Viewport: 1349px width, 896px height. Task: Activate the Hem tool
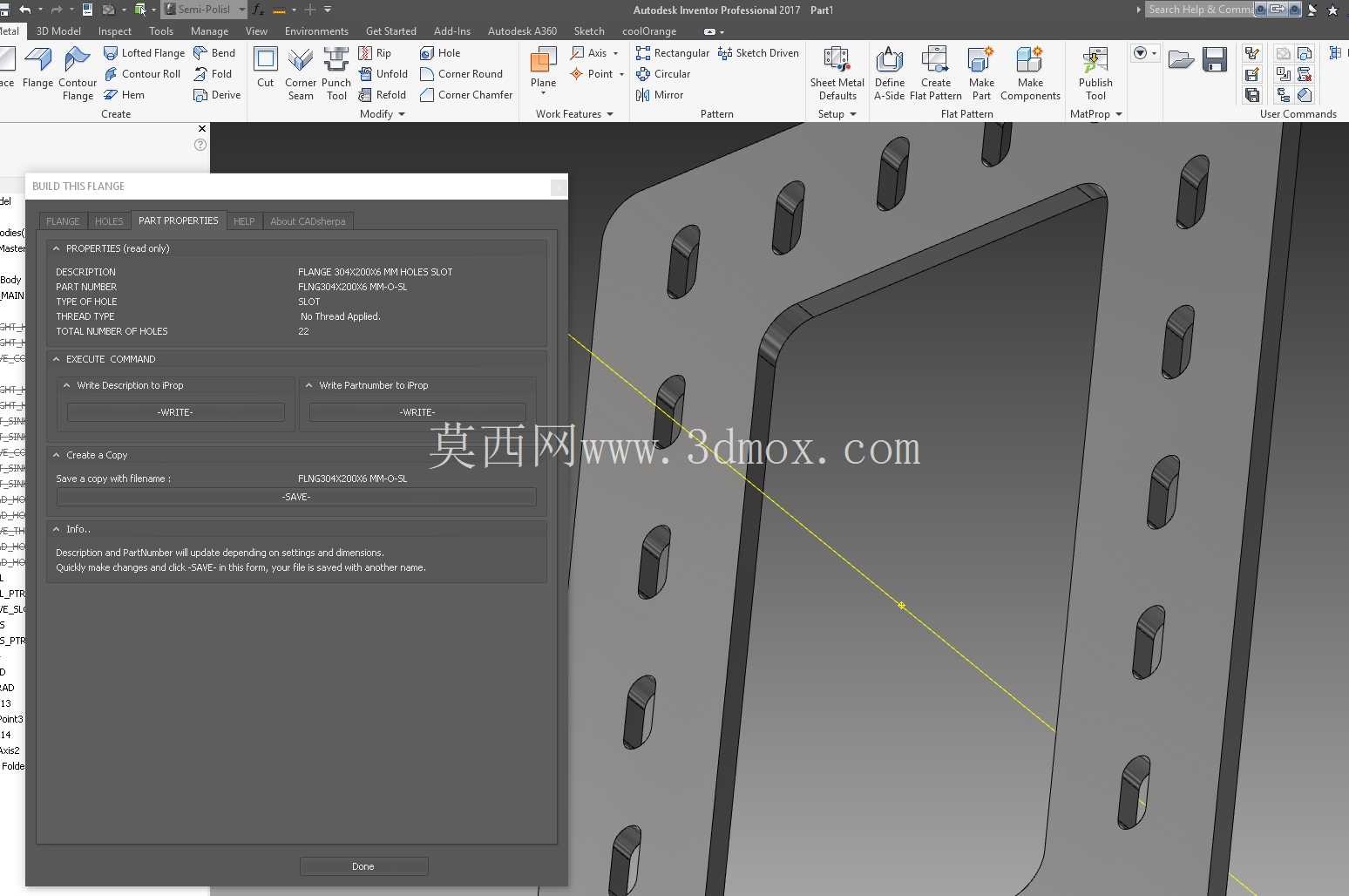(124, 95)
